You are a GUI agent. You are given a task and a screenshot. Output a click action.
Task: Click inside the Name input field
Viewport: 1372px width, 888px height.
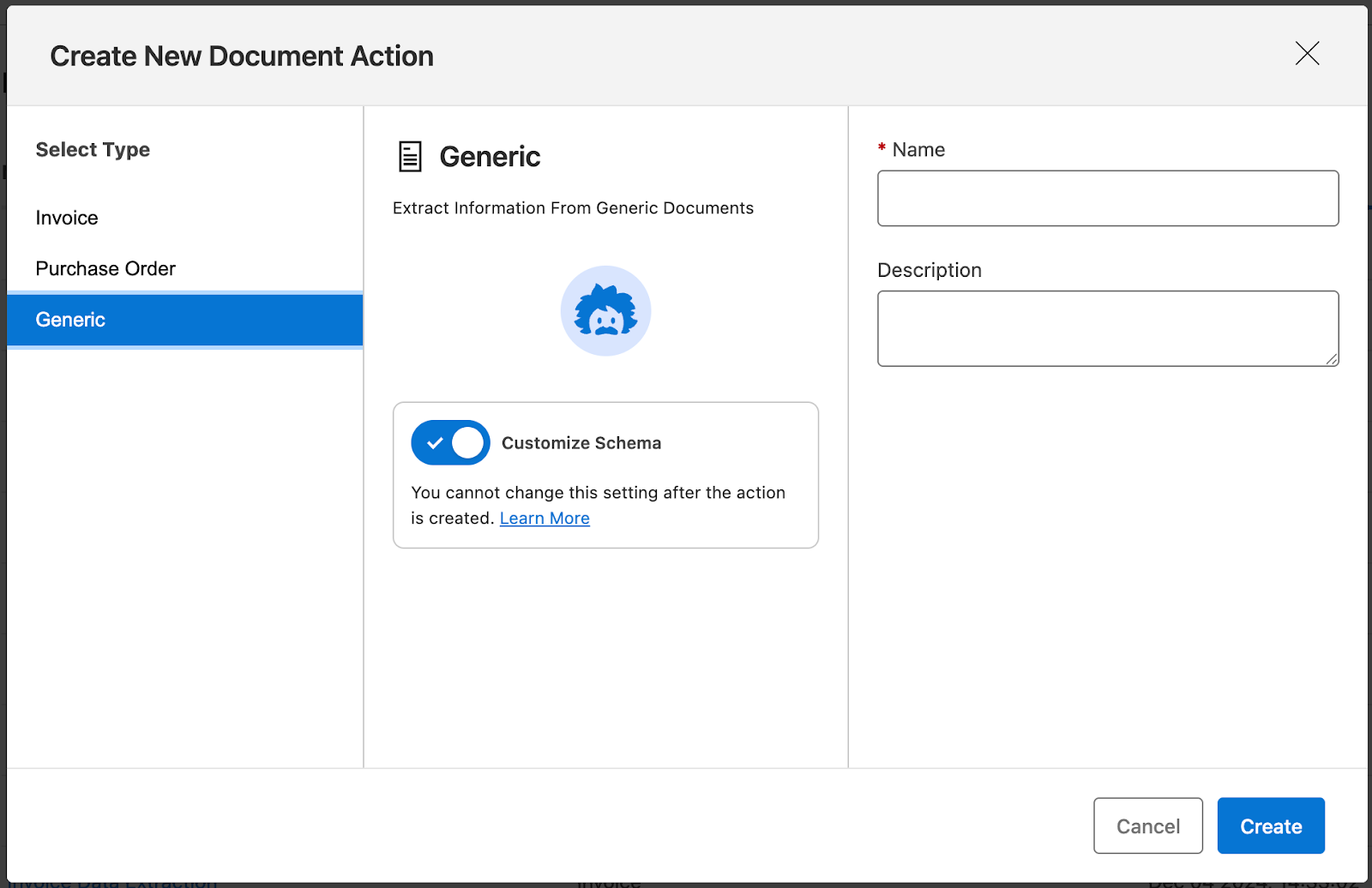coord(1107,198)
